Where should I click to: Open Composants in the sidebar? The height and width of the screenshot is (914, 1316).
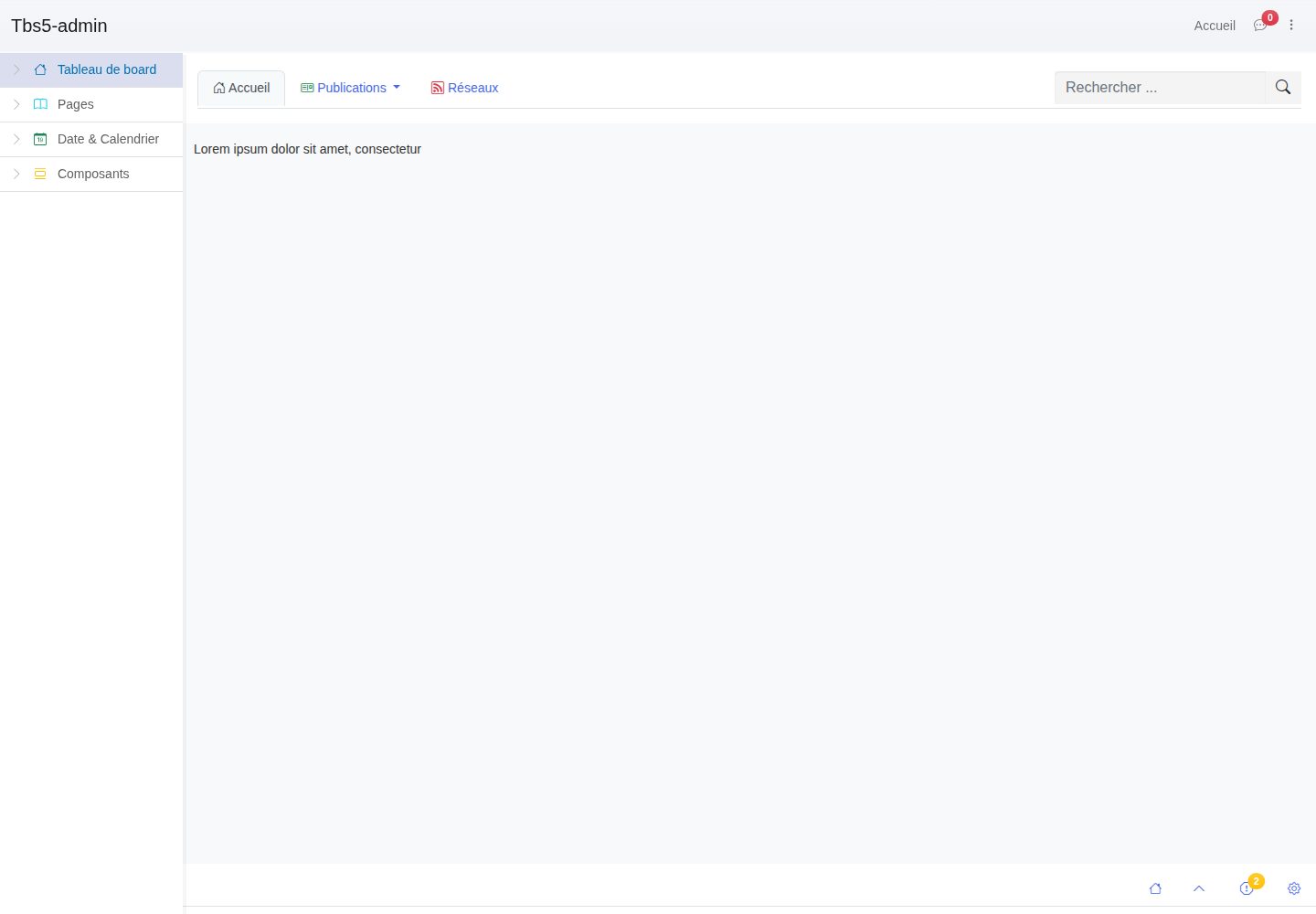91,175
